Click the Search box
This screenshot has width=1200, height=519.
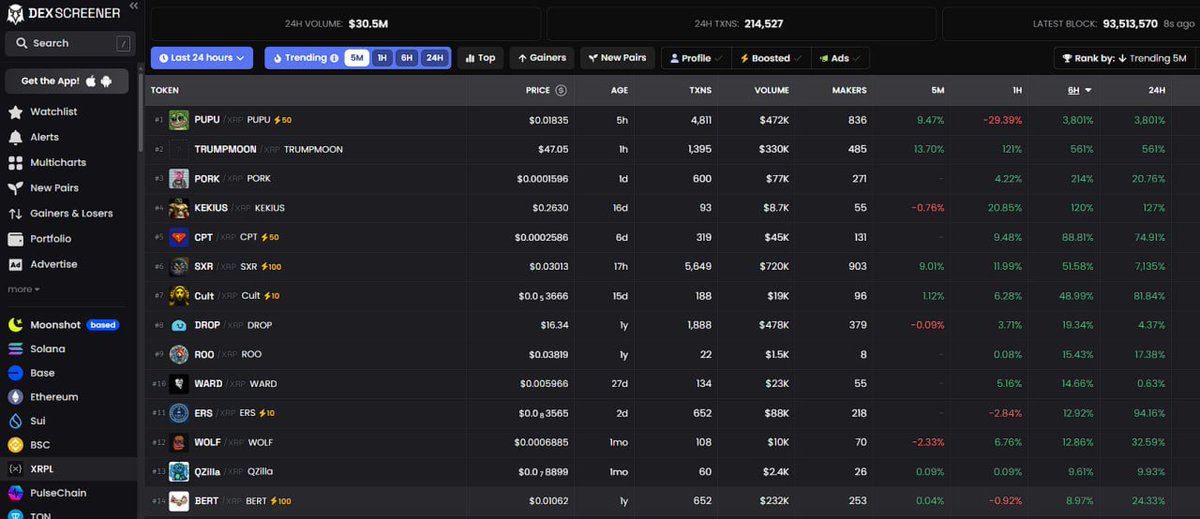[69, 43]
